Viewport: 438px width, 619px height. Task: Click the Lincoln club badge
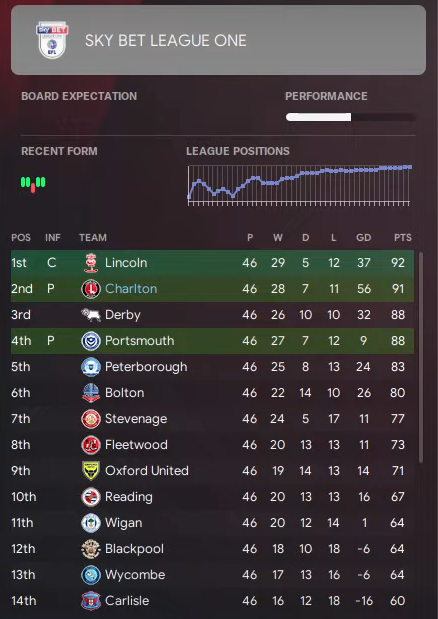91,263
